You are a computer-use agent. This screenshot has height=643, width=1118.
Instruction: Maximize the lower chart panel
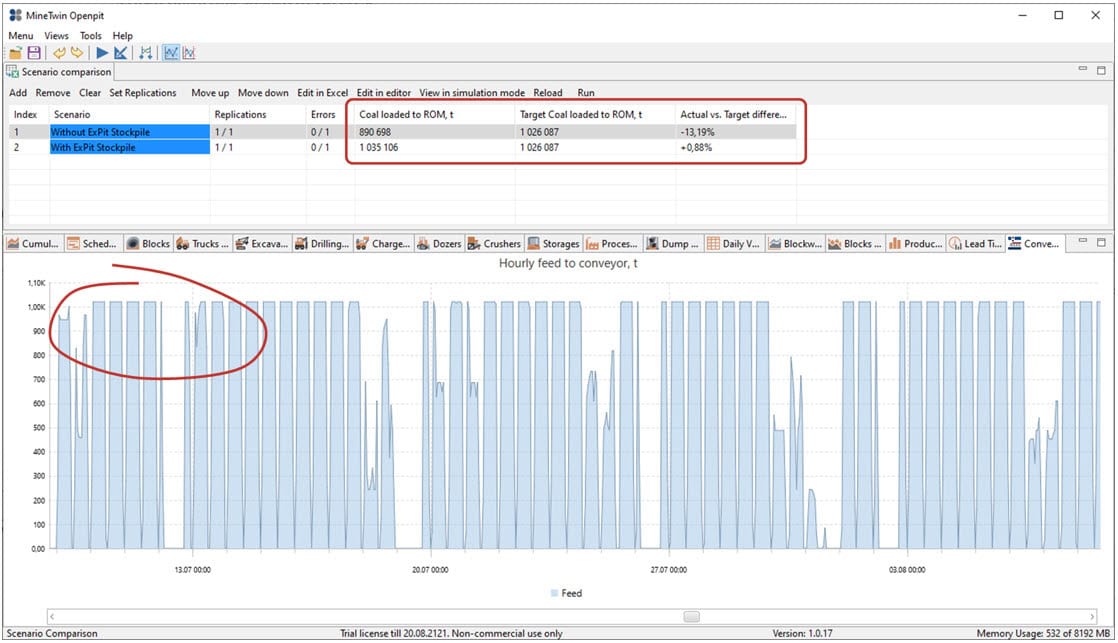(x=1103, y=242)
